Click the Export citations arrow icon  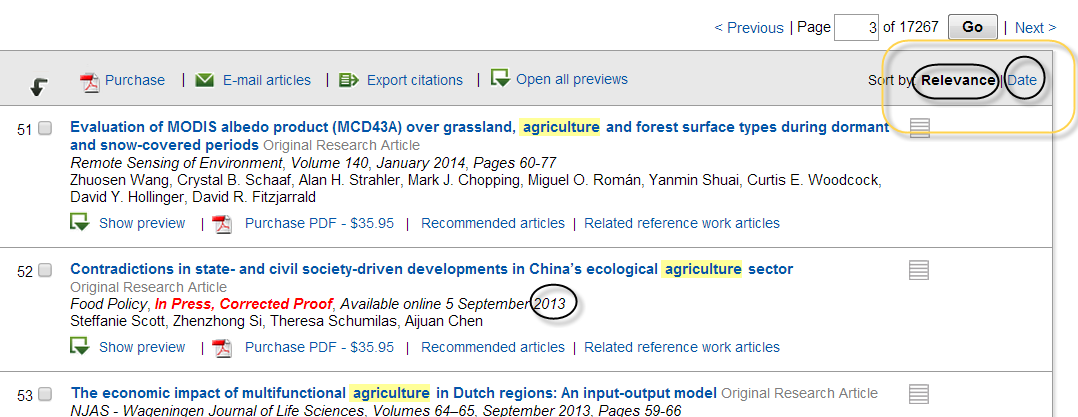pos(349,80)
